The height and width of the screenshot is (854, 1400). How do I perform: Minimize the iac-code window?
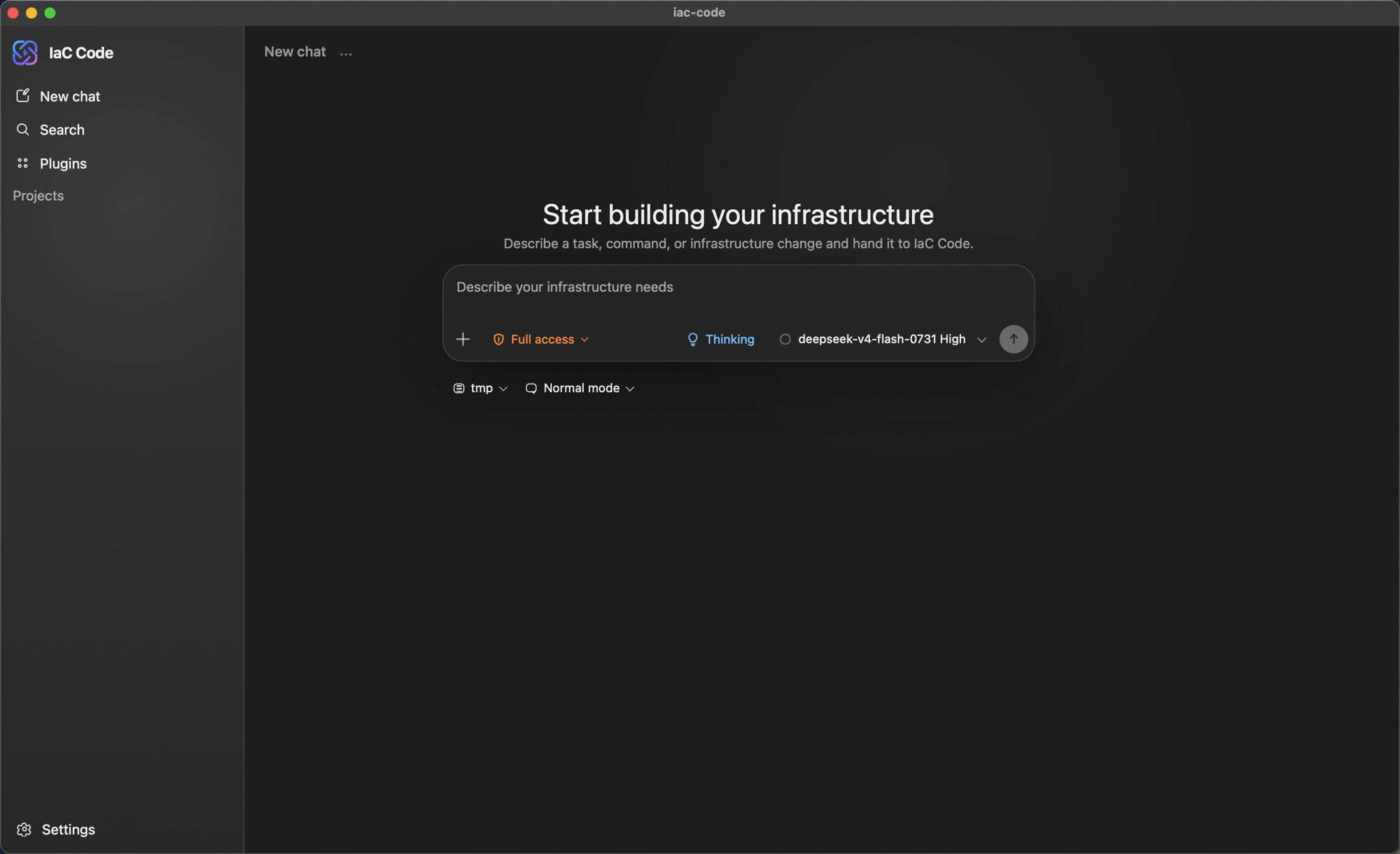(31, 13)
